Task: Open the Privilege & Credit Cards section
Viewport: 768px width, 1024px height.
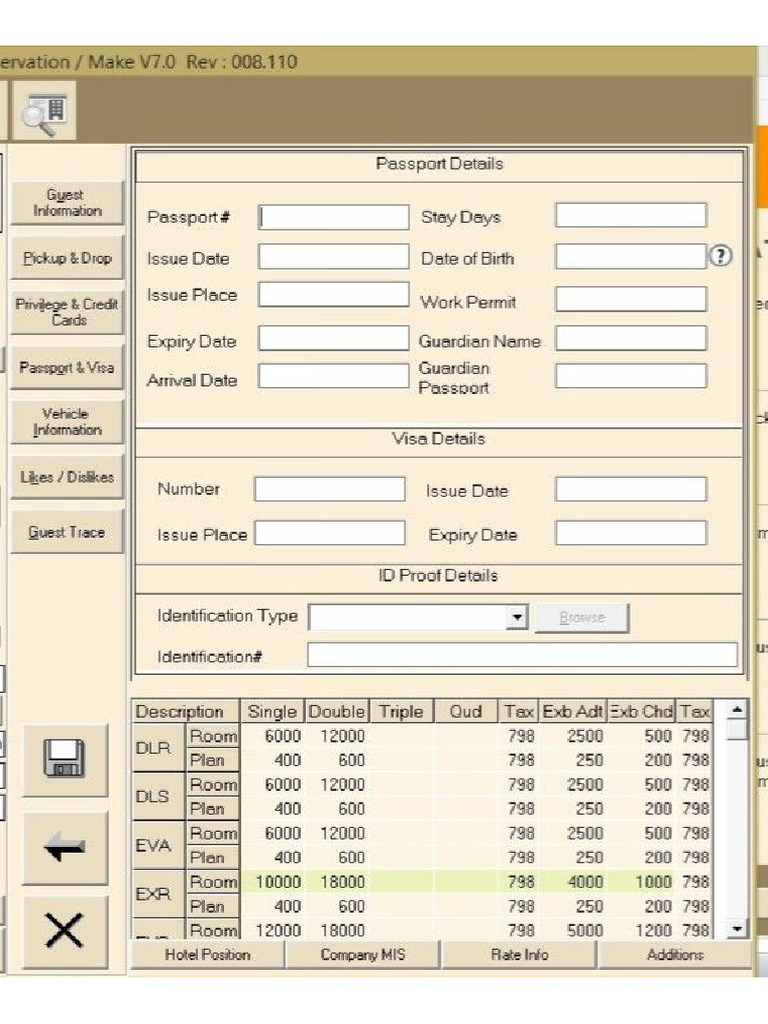Action: point(67,312)
